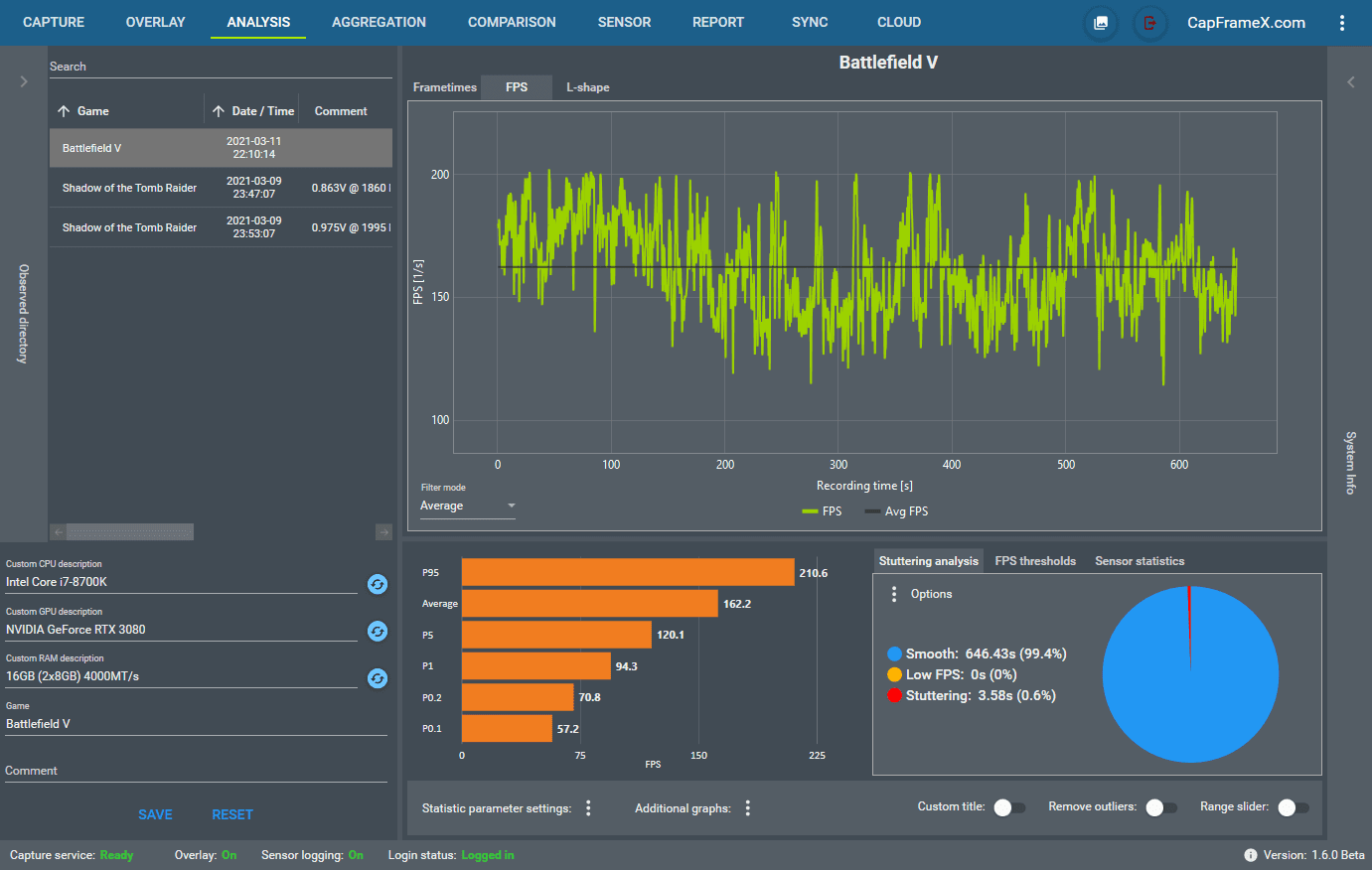The height and width of the screenshot is (870, 1372).
Task: Click the Comment column header
Action: tap(341, 111)
